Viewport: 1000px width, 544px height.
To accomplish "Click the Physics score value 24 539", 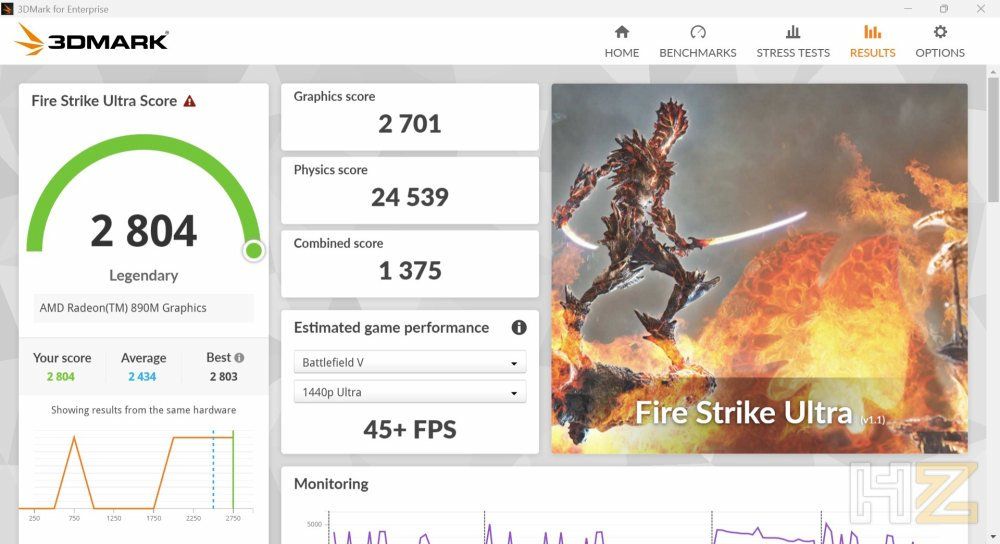I will coord(409,197).
